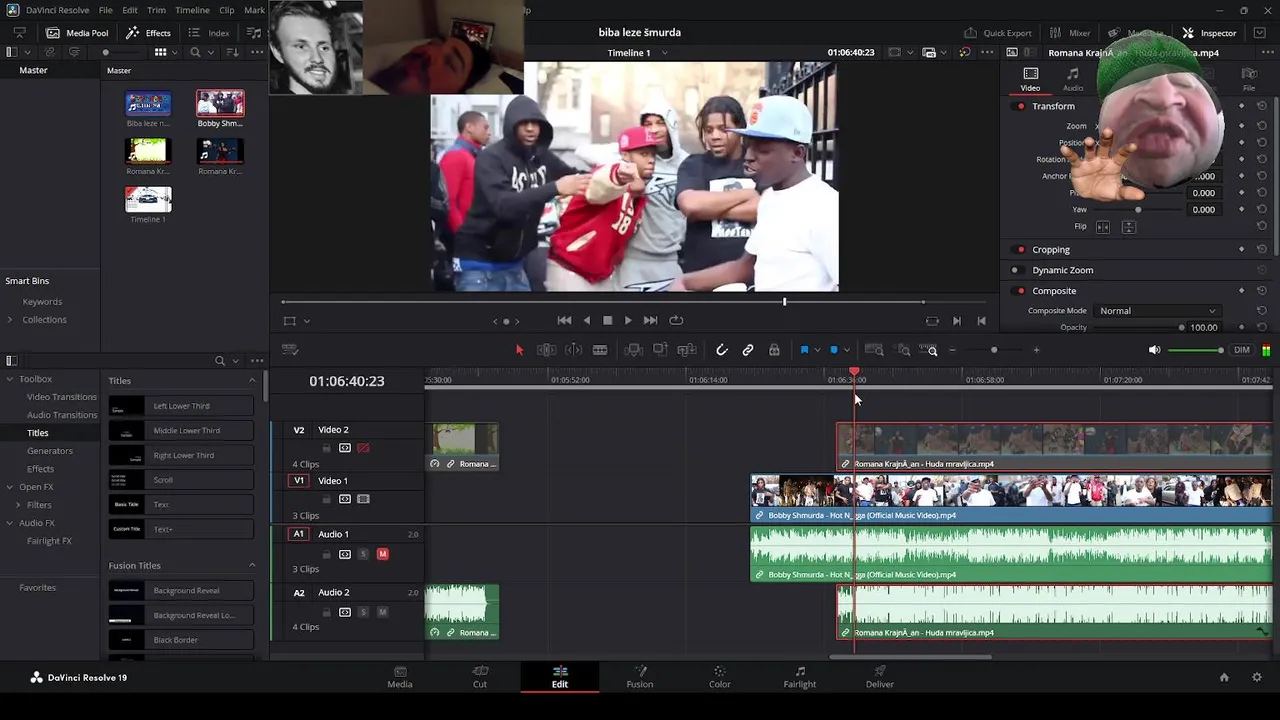Stop playback in the viewer
The image size is (1280, 720).
pyautogui.click(x=607, y=320)
